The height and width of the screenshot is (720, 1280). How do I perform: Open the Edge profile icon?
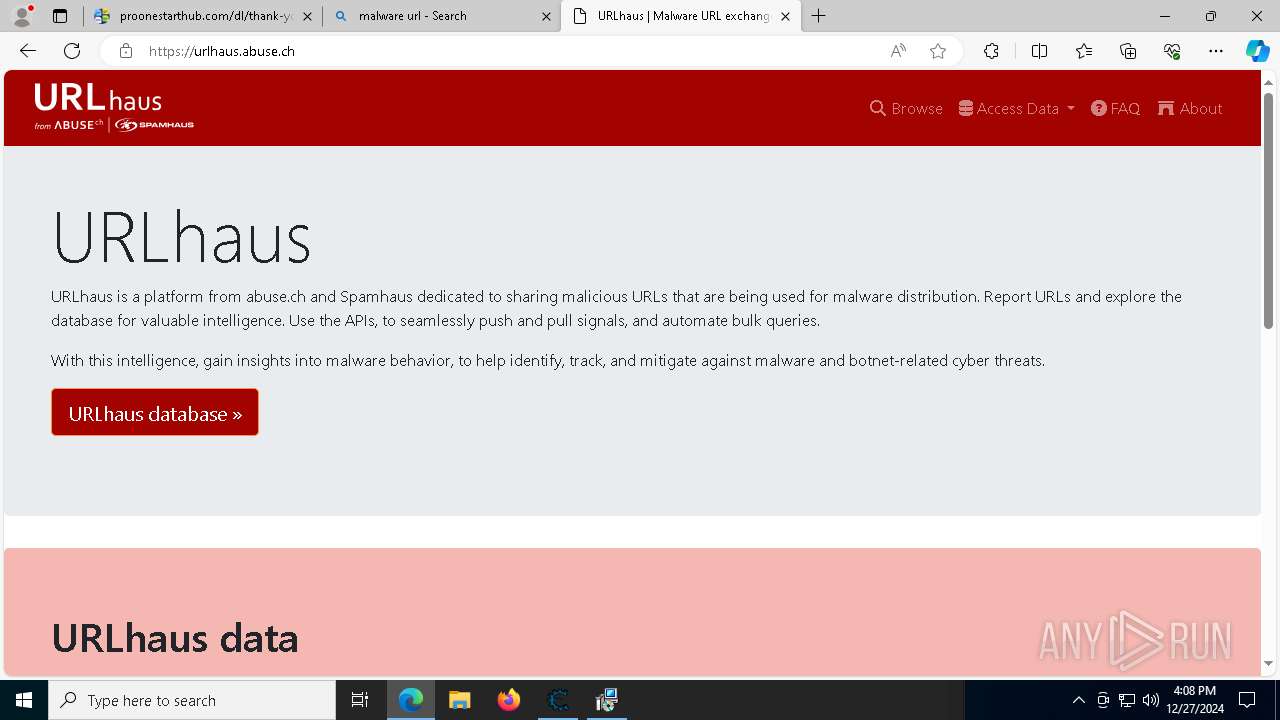(22, 16)
